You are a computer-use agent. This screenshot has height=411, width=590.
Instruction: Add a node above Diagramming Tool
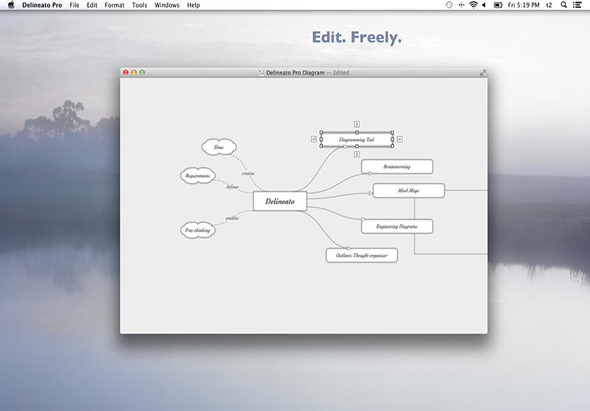click(x=357, y=124)
